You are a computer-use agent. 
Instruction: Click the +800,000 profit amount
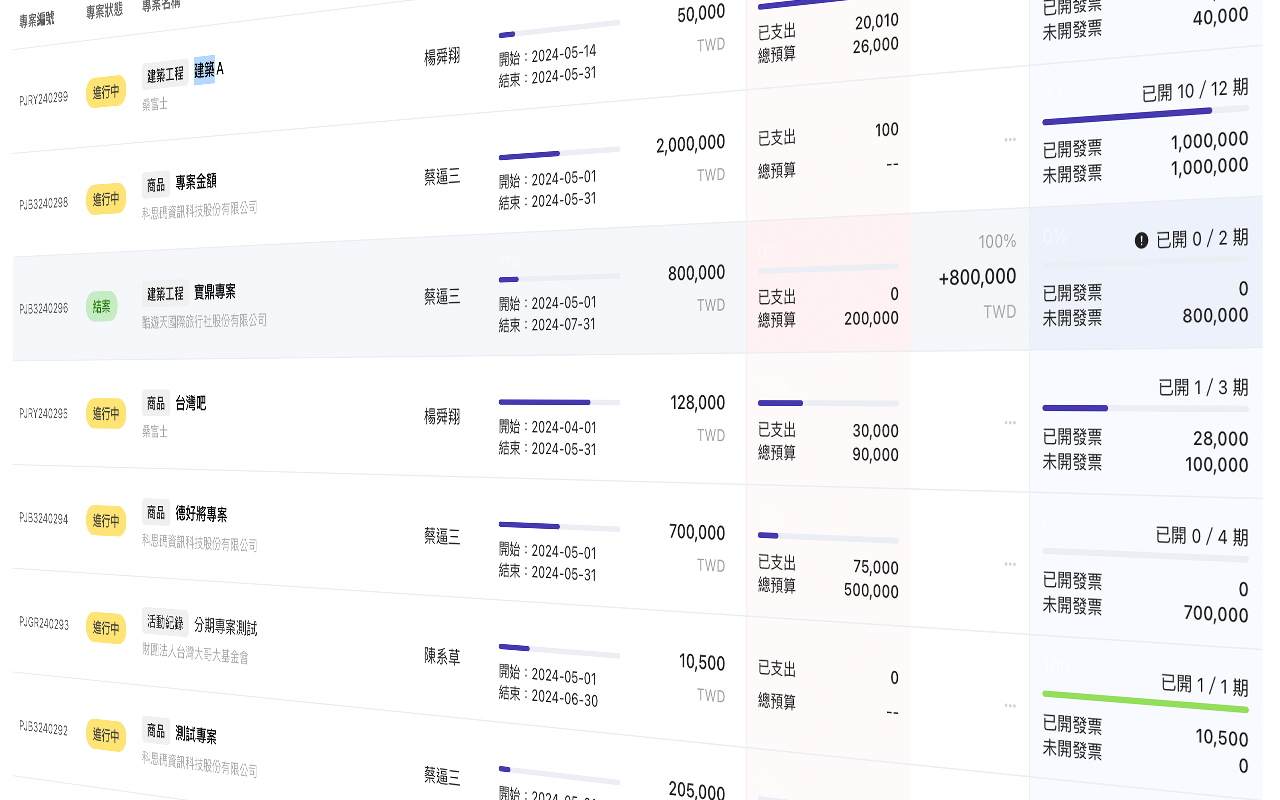click(977, 277)
